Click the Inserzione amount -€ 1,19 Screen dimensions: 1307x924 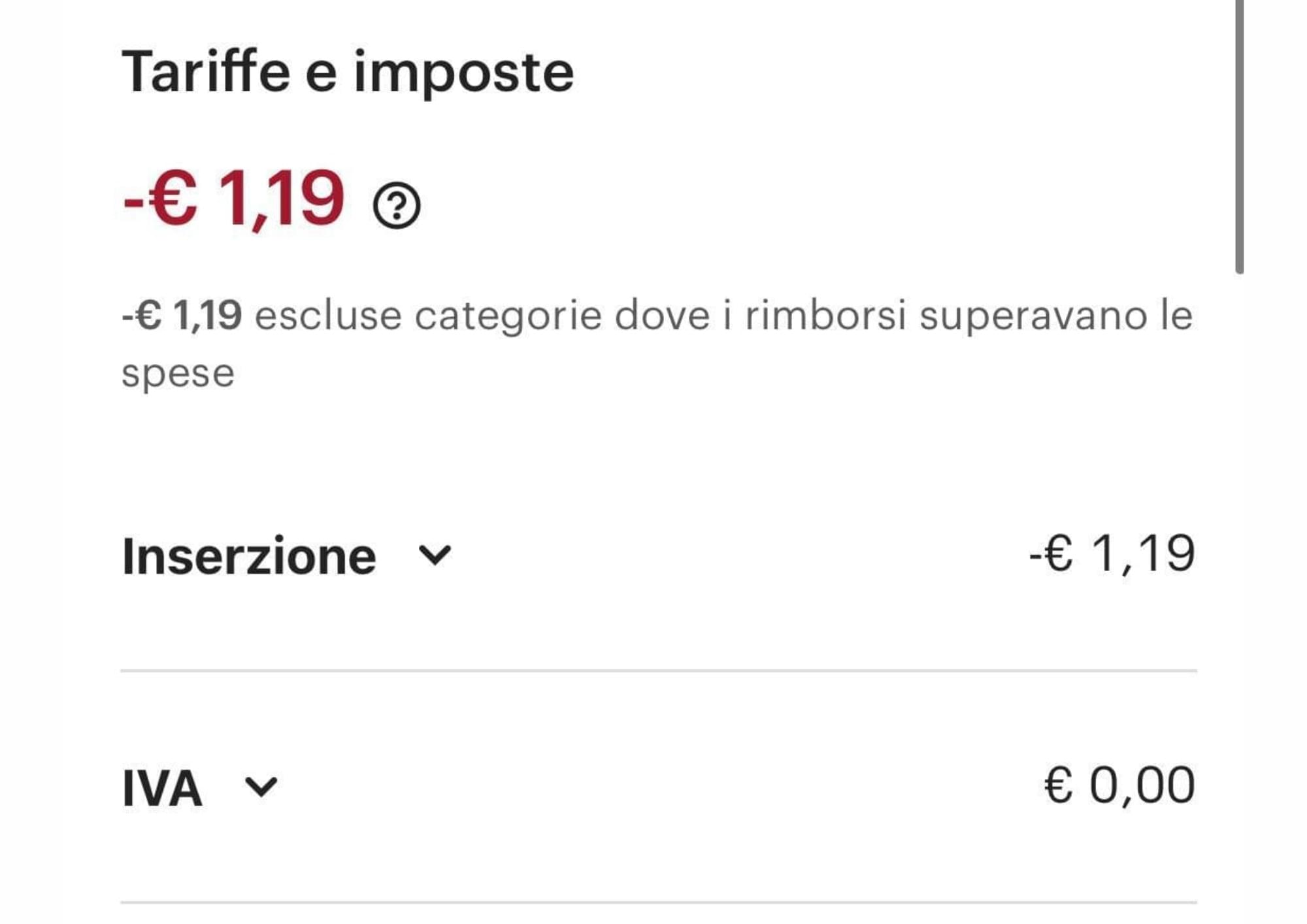(1112, 554)
